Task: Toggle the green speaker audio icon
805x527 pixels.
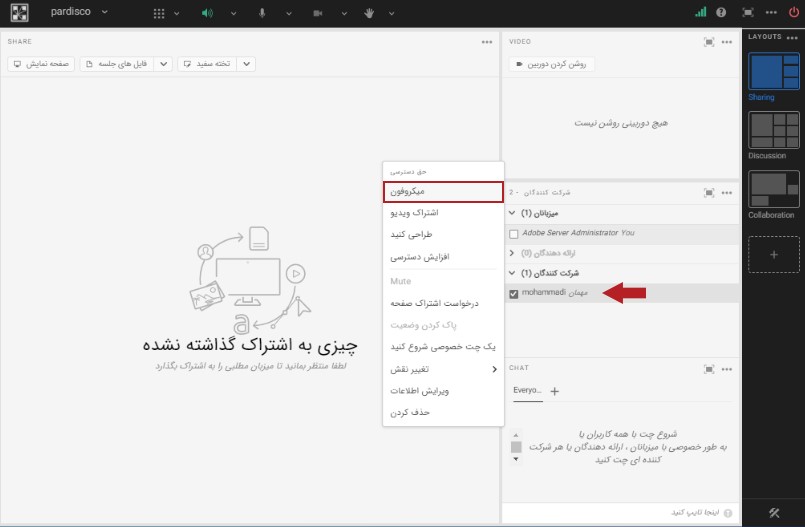Action: click(207, 13)
